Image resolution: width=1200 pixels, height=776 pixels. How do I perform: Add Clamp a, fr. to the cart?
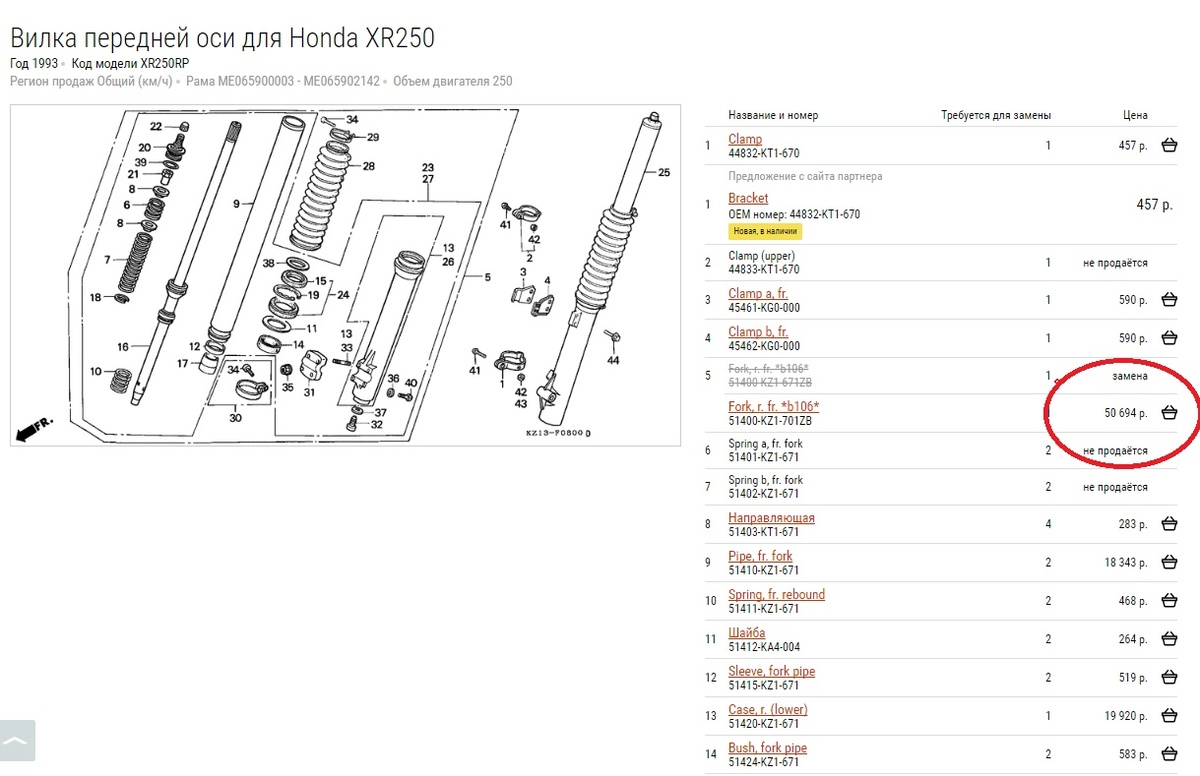point(1169,300)
